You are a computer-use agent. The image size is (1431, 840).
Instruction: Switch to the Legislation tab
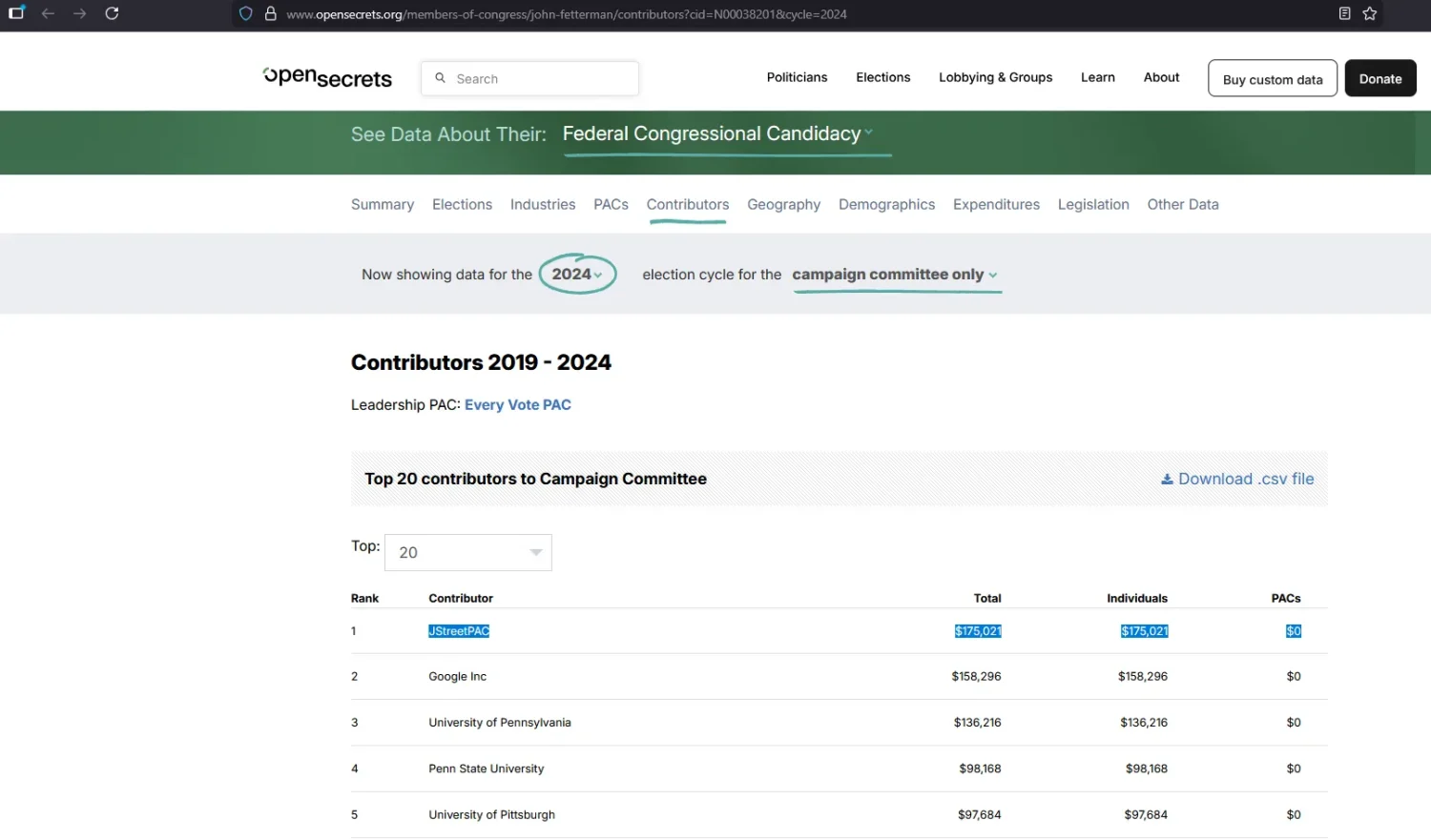1093,204
